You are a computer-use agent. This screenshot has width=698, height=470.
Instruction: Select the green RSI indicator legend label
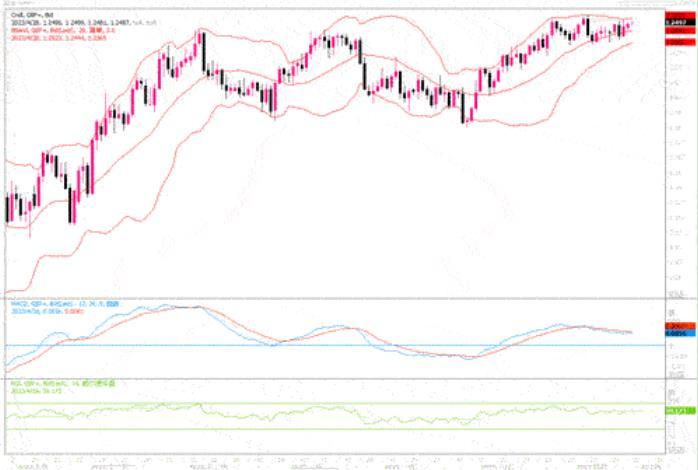click(62, 384)
